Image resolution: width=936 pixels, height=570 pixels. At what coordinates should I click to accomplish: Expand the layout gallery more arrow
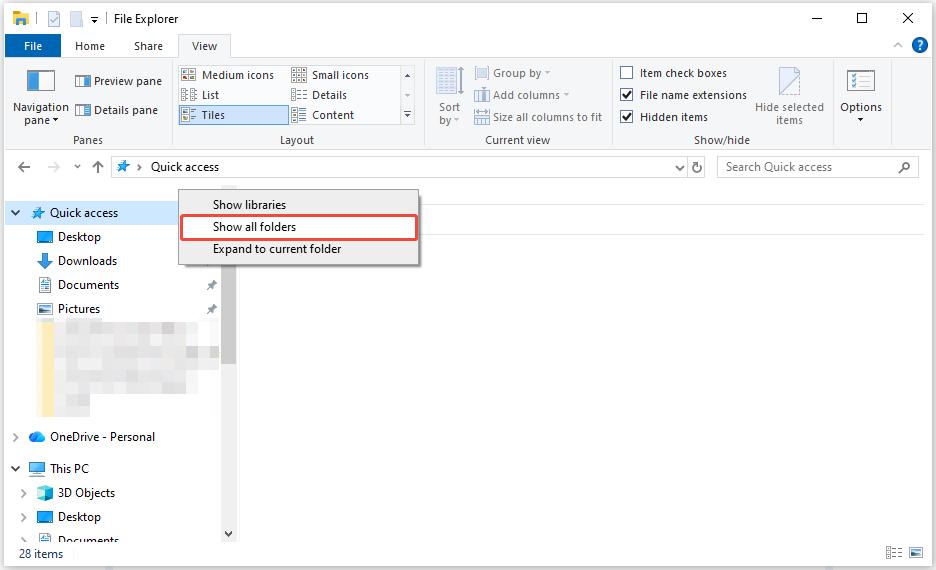(x=408, y=115)
